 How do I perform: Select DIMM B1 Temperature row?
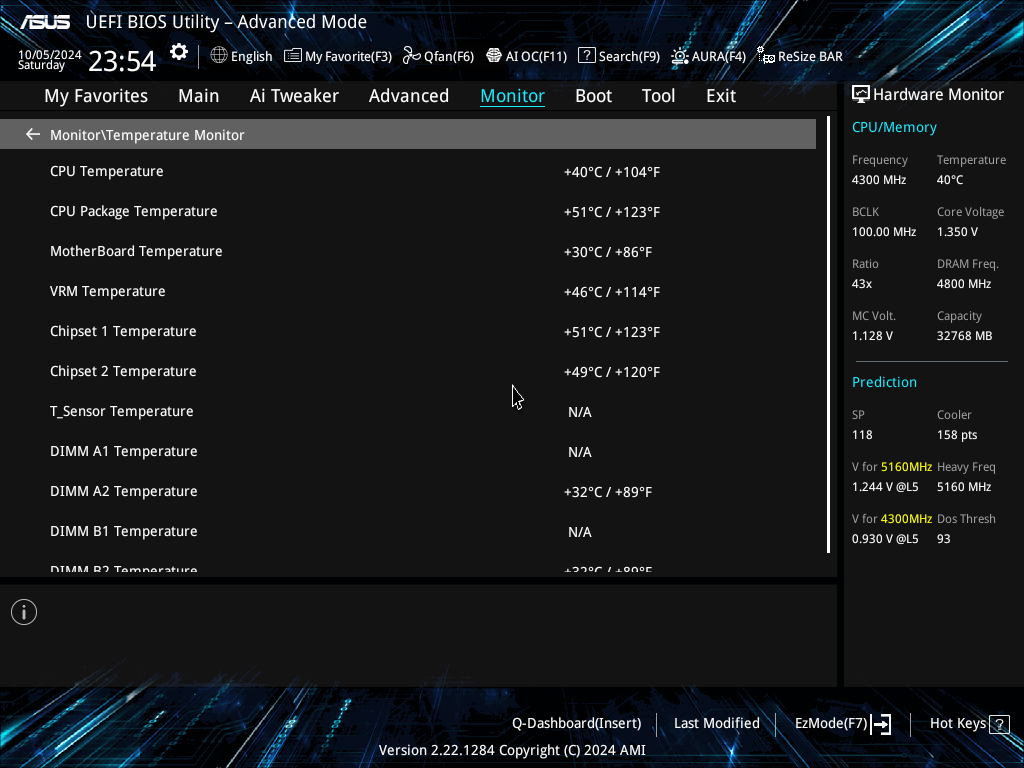tap(408, 532)
